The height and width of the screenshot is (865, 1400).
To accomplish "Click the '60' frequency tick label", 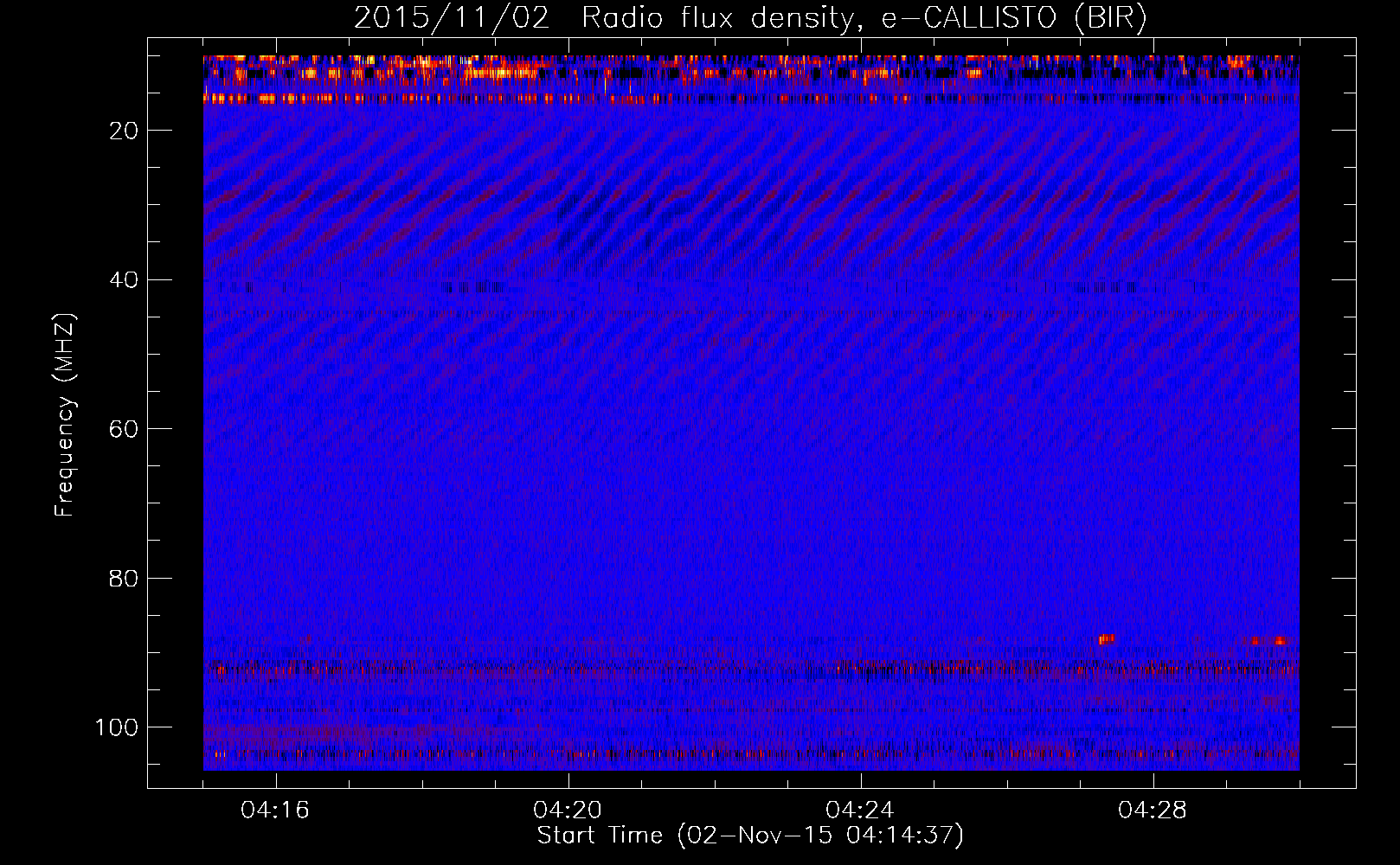I will click(125, 429).
